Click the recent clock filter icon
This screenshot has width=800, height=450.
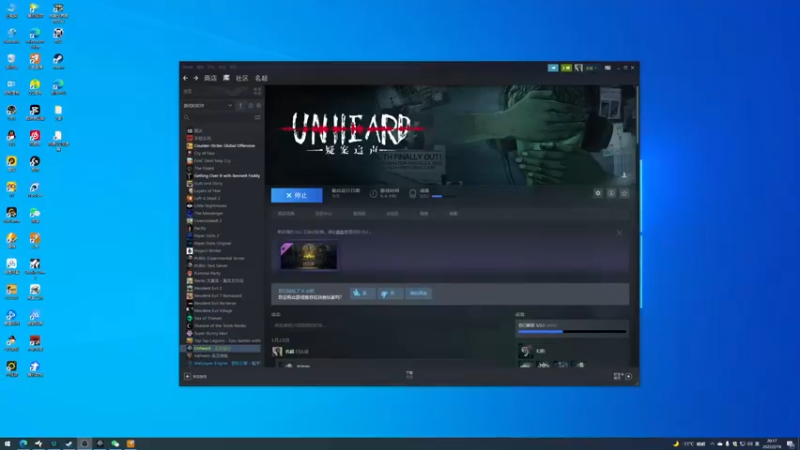point(250,106)
